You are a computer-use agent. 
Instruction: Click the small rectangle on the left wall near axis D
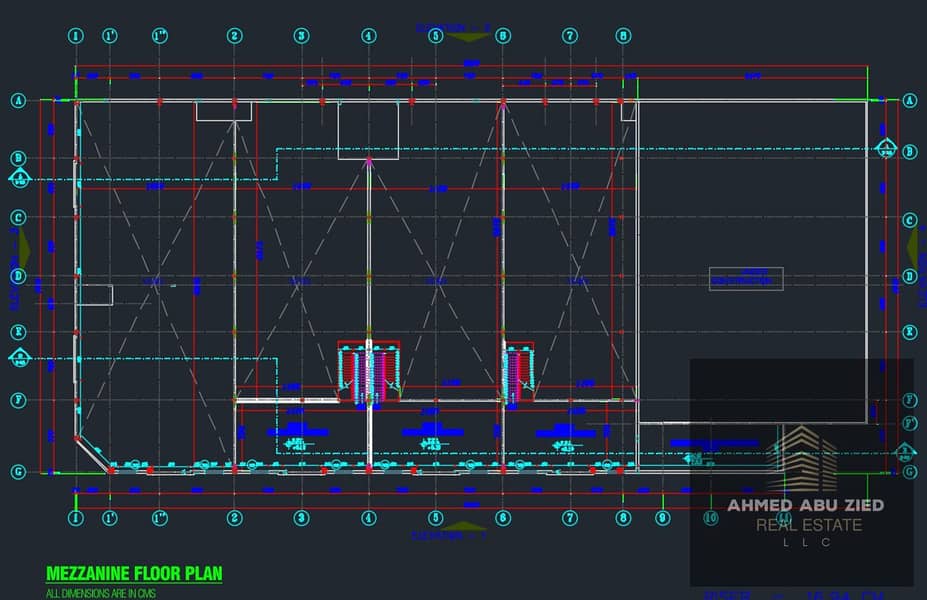[x=95, y=295]
